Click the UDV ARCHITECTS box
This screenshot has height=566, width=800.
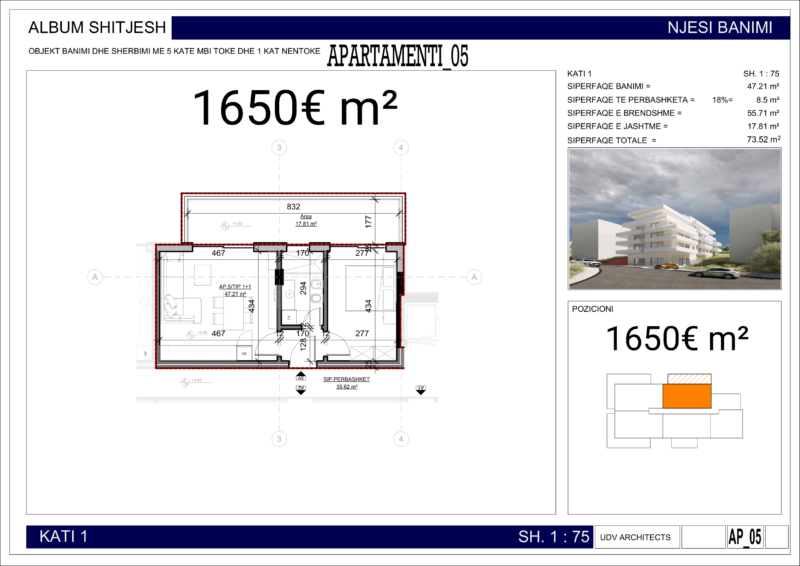tap(637, 537)
